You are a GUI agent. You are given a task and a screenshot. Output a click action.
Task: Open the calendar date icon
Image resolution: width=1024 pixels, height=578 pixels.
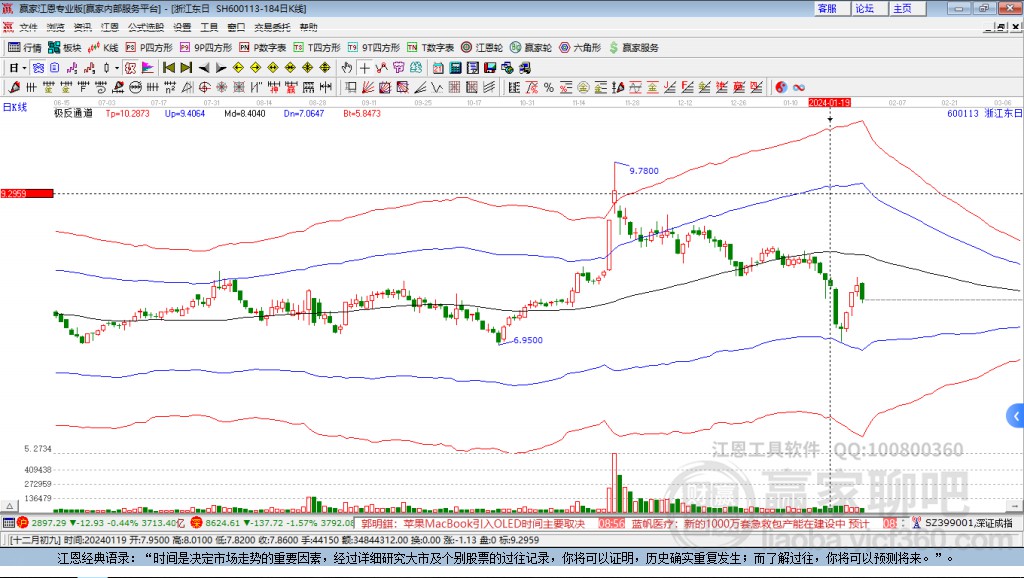[438, 68]
